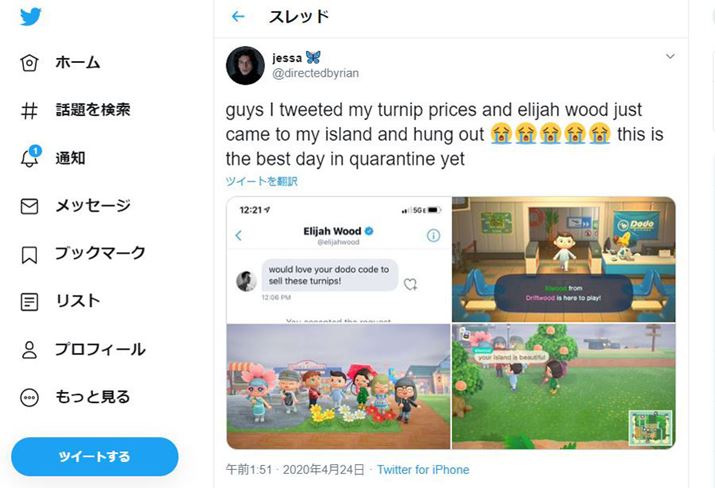Image resolution: width=715 pixels, height=488 pixels.
Task: Click ツイートを翻訳 translate link
Action: (261, 182)
